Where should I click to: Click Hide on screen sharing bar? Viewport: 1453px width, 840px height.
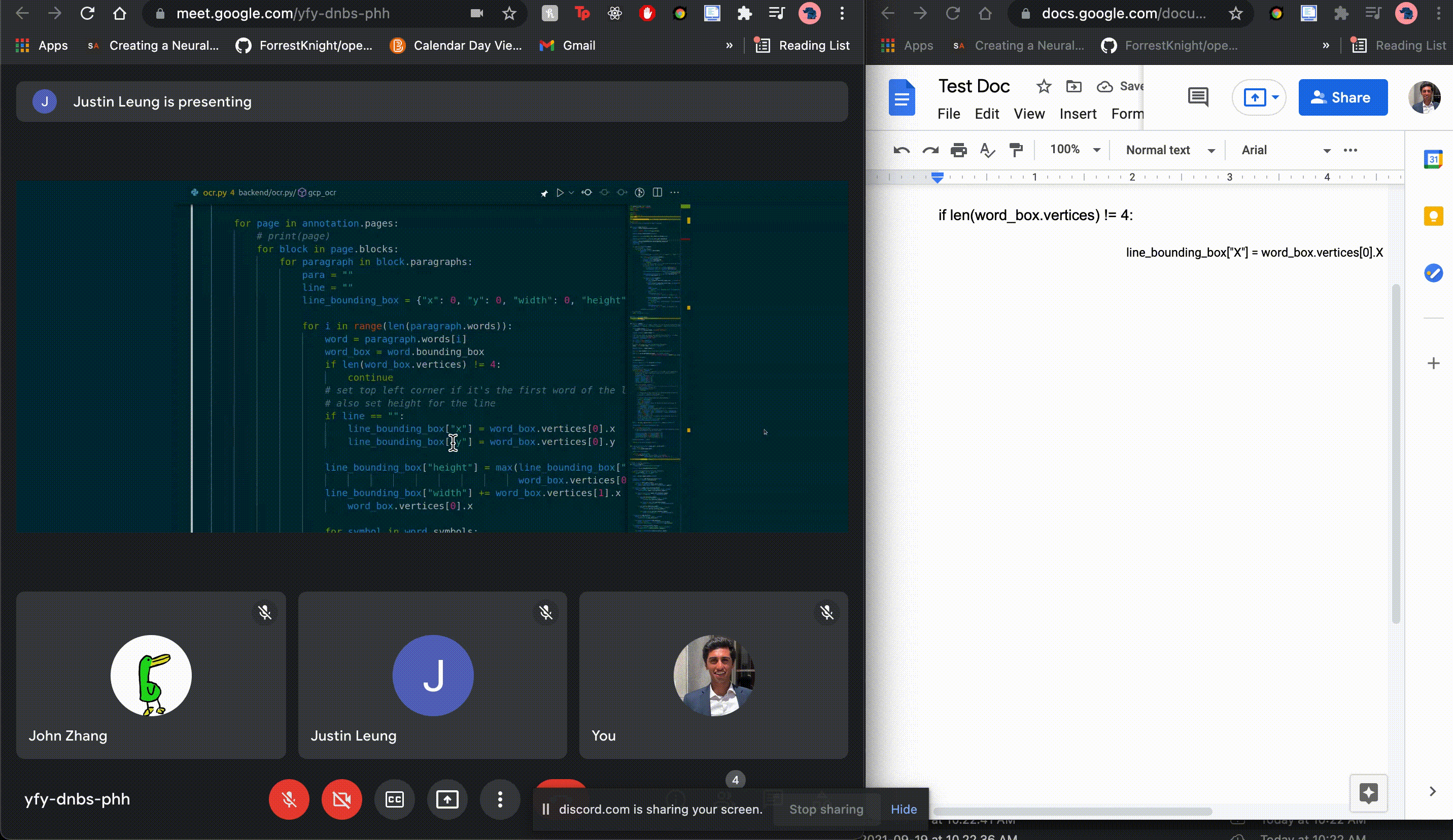903,809
